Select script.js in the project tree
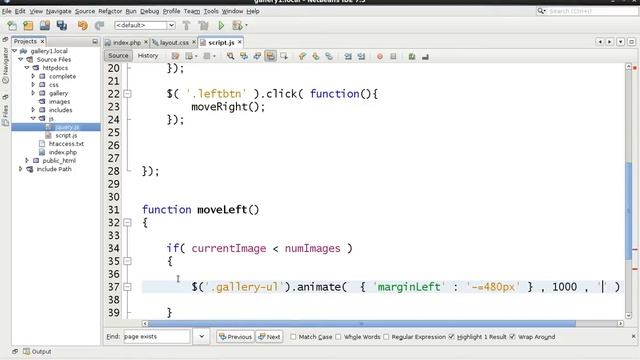The width and height of the screenshot is (640, 360). [66, 135]
